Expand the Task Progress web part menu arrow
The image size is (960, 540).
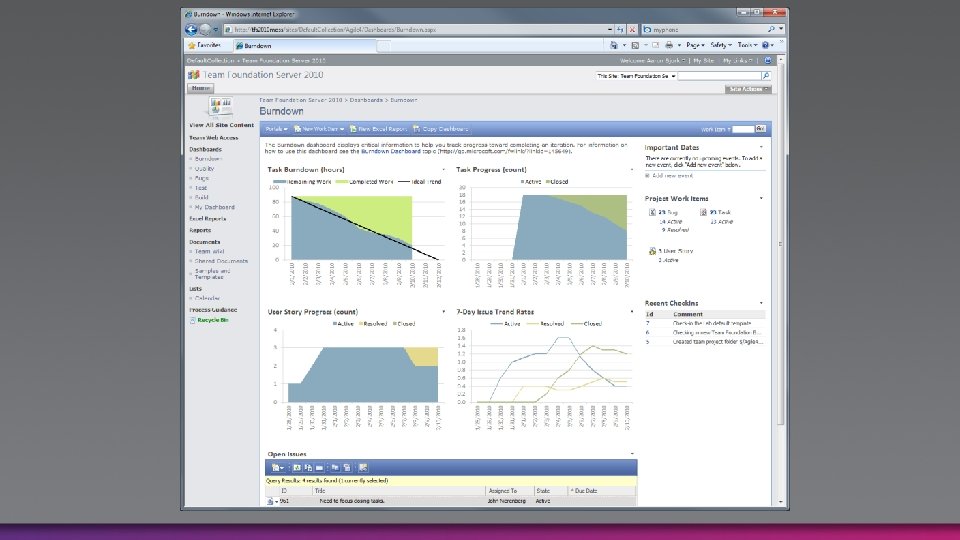pos(632,170)
